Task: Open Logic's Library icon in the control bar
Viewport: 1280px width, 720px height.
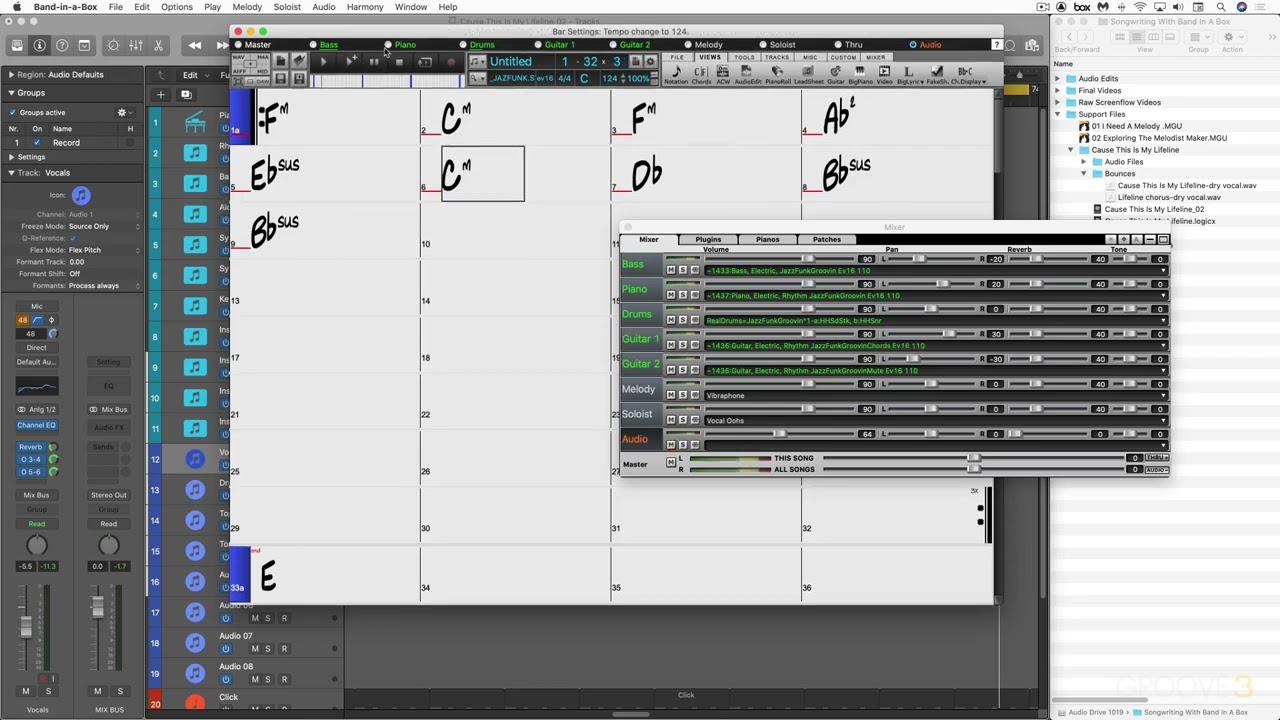Action: pos(17,45)
